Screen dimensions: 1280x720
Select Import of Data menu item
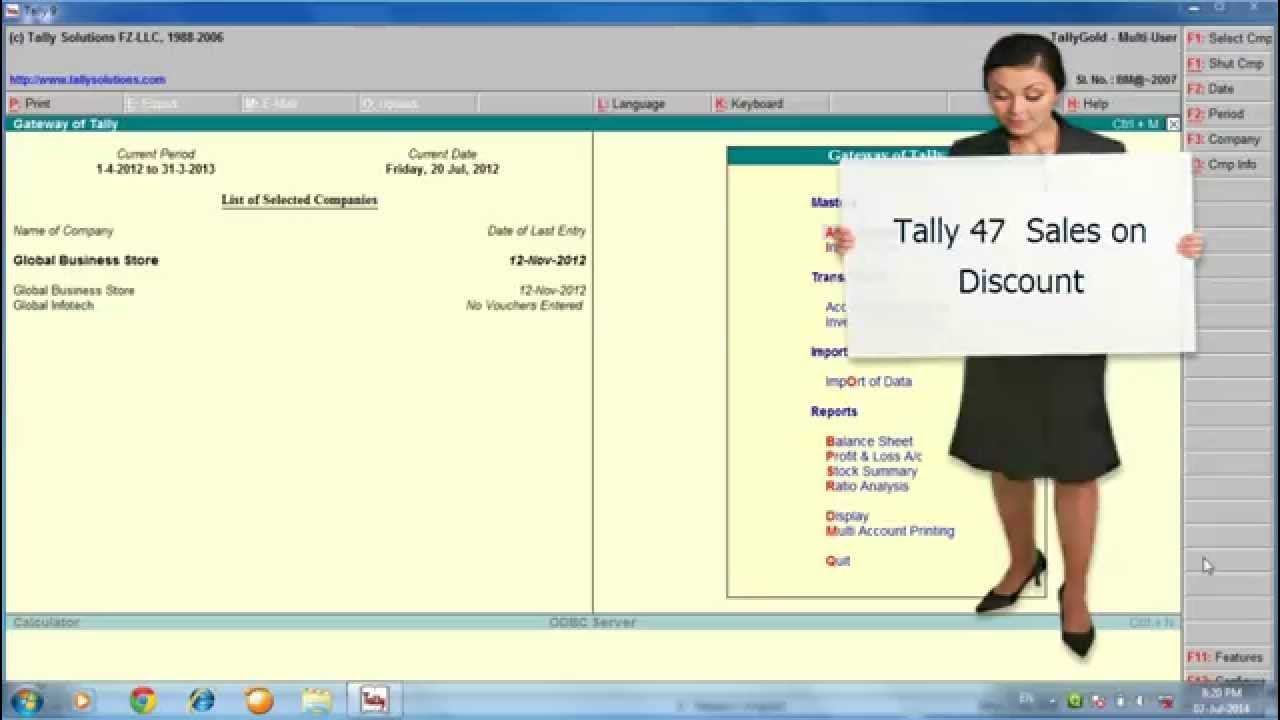click(868, 382)
